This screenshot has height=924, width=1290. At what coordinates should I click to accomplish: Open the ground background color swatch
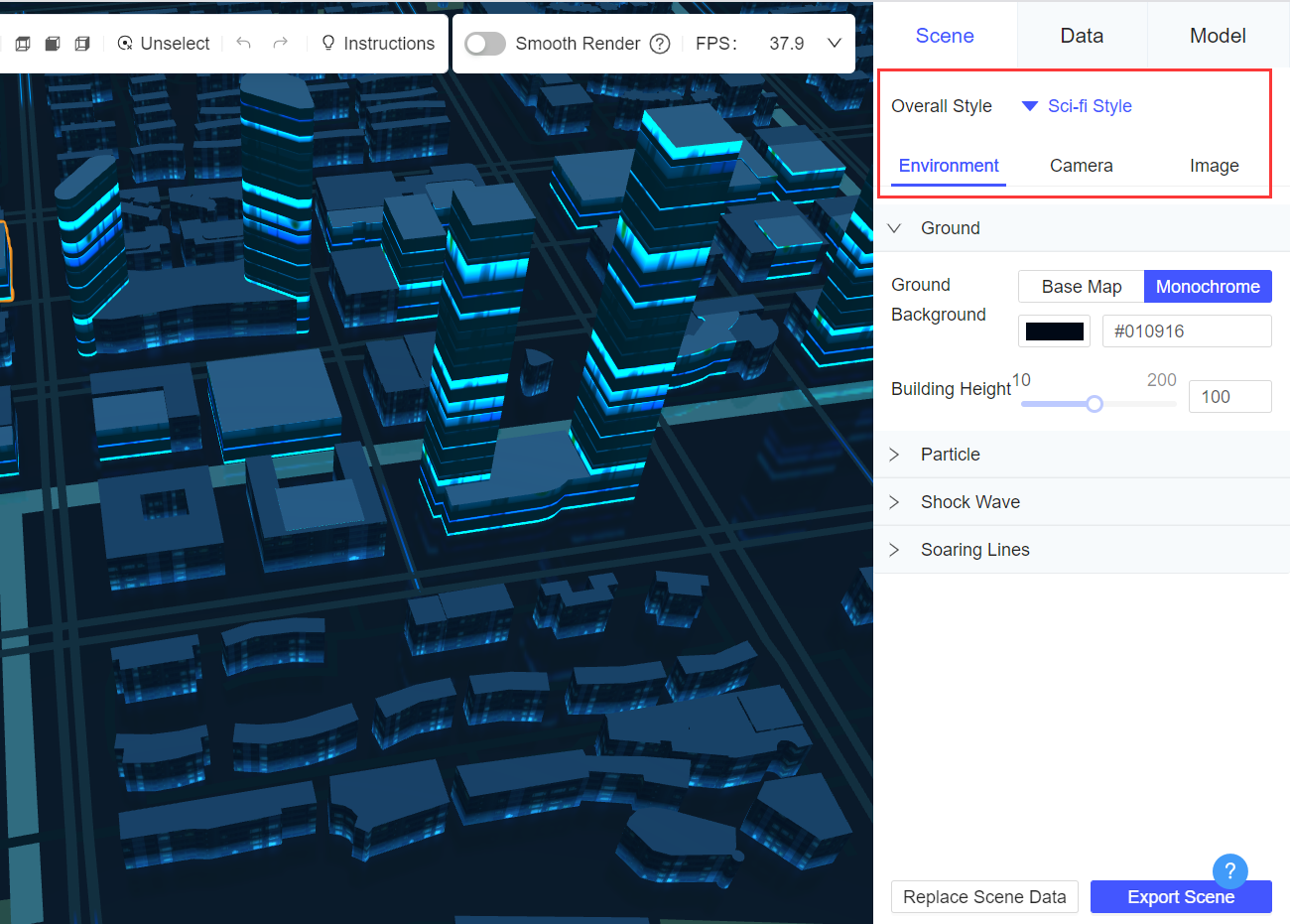tap(1054, 330)
